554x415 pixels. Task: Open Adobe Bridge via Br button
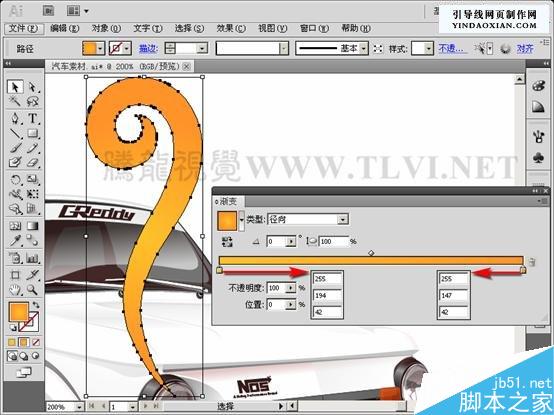click(x=48, y=11)
